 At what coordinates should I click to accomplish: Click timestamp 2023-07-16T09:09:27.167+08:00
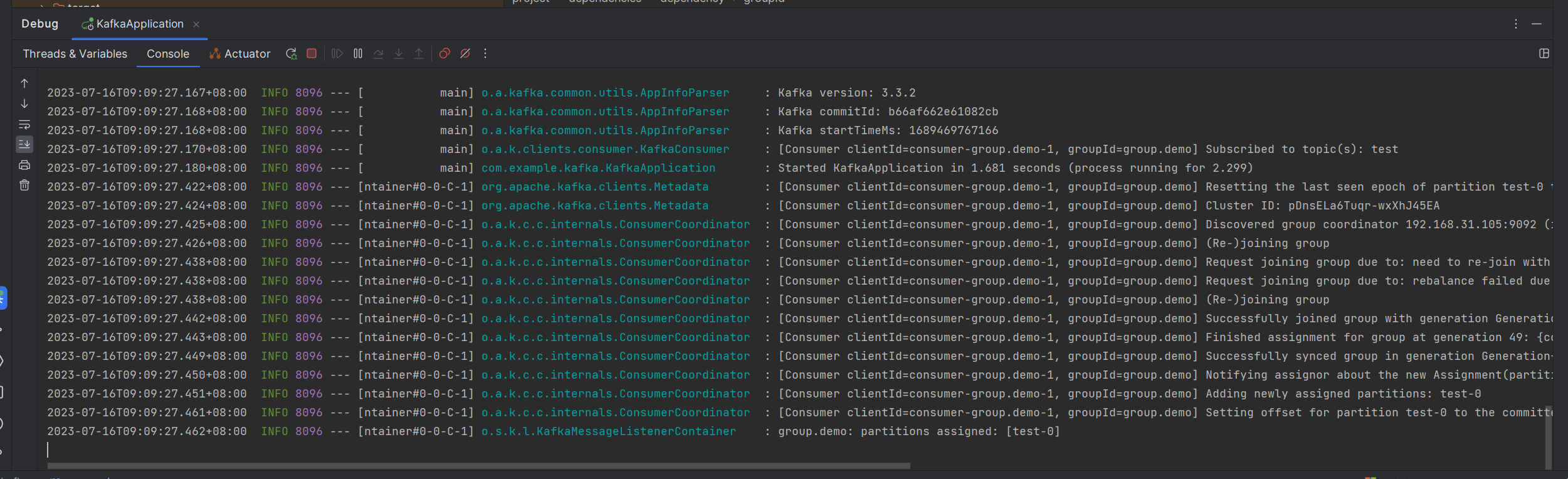pos(147,93)
